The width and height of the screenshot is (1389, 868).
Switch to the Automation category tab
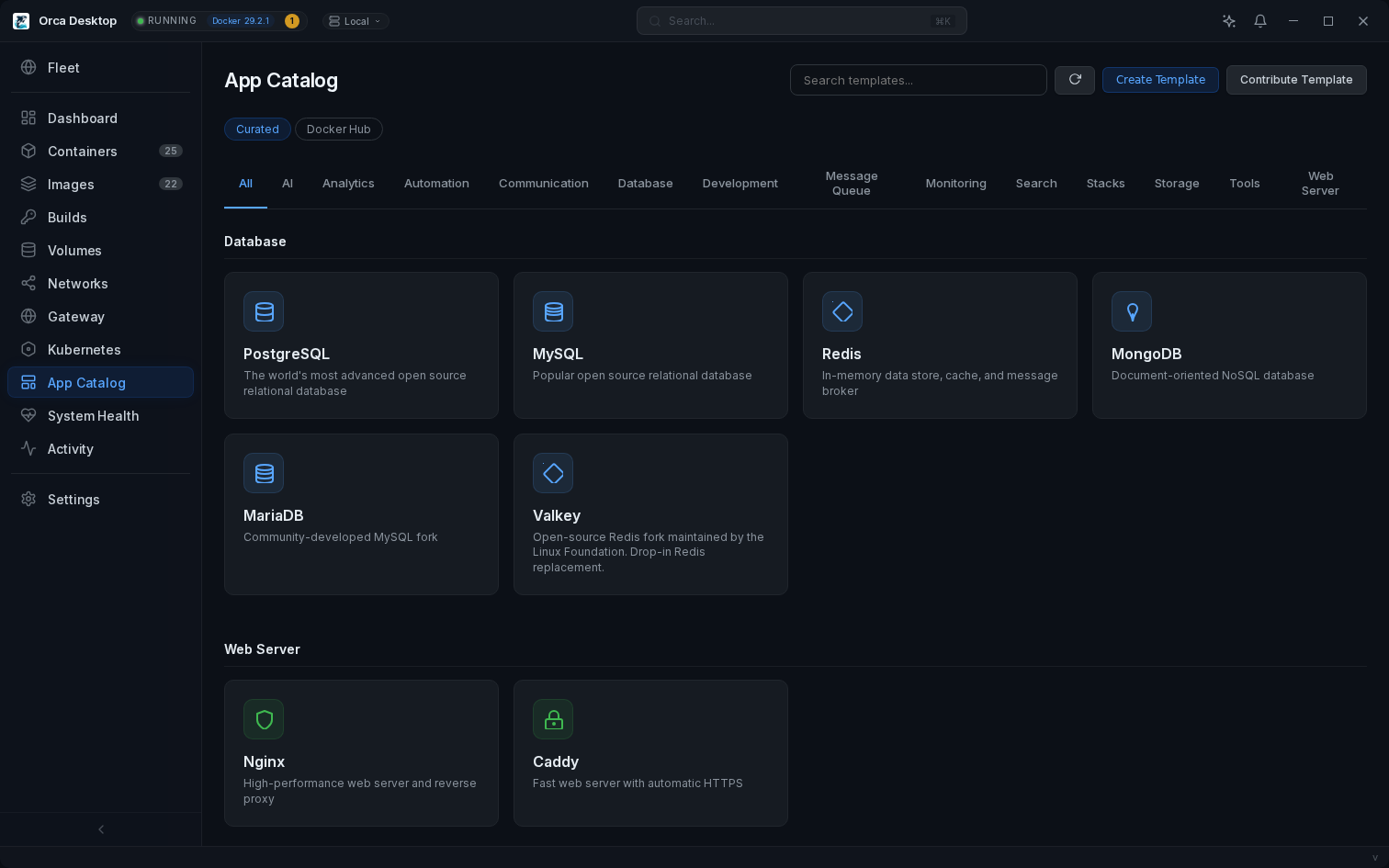[x=436, y=184]
